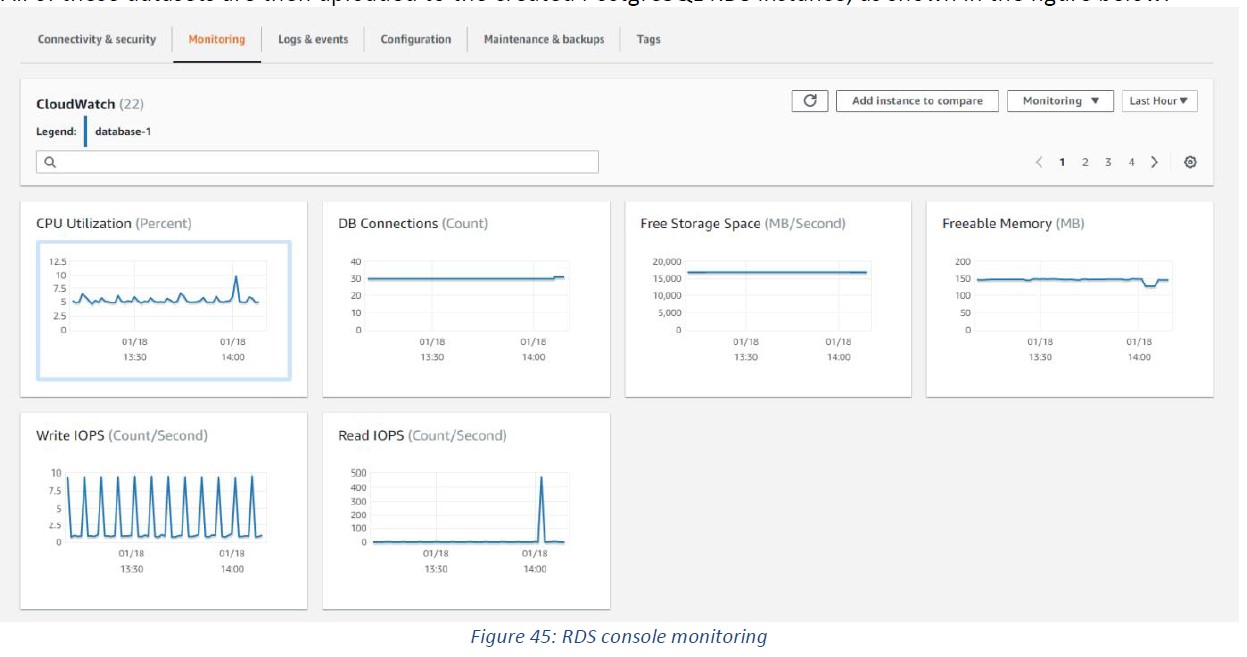Go to next metrics page arrow
Viewport: 1247px width, 657px height.
(1155, 162)
